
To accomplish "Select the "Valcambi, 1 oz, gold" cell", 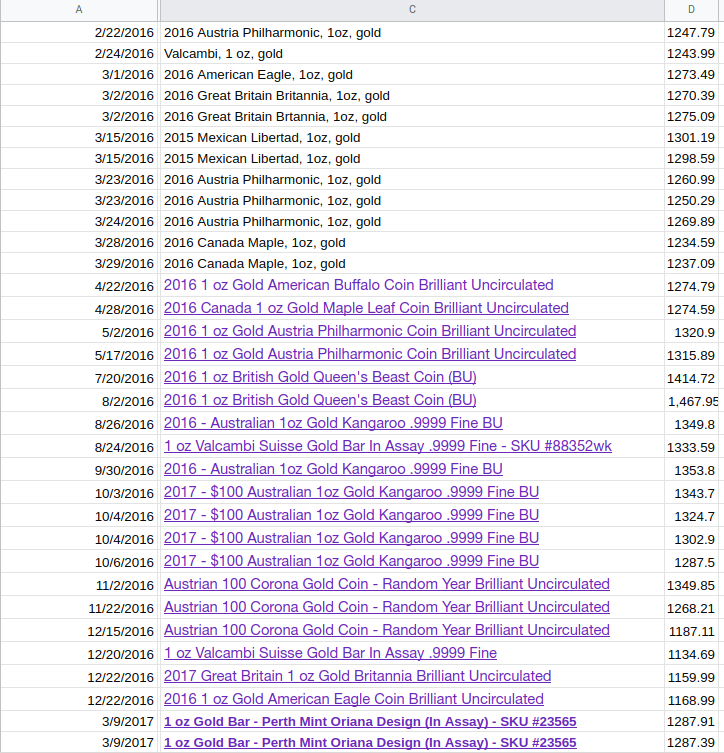I will [223, 54].
